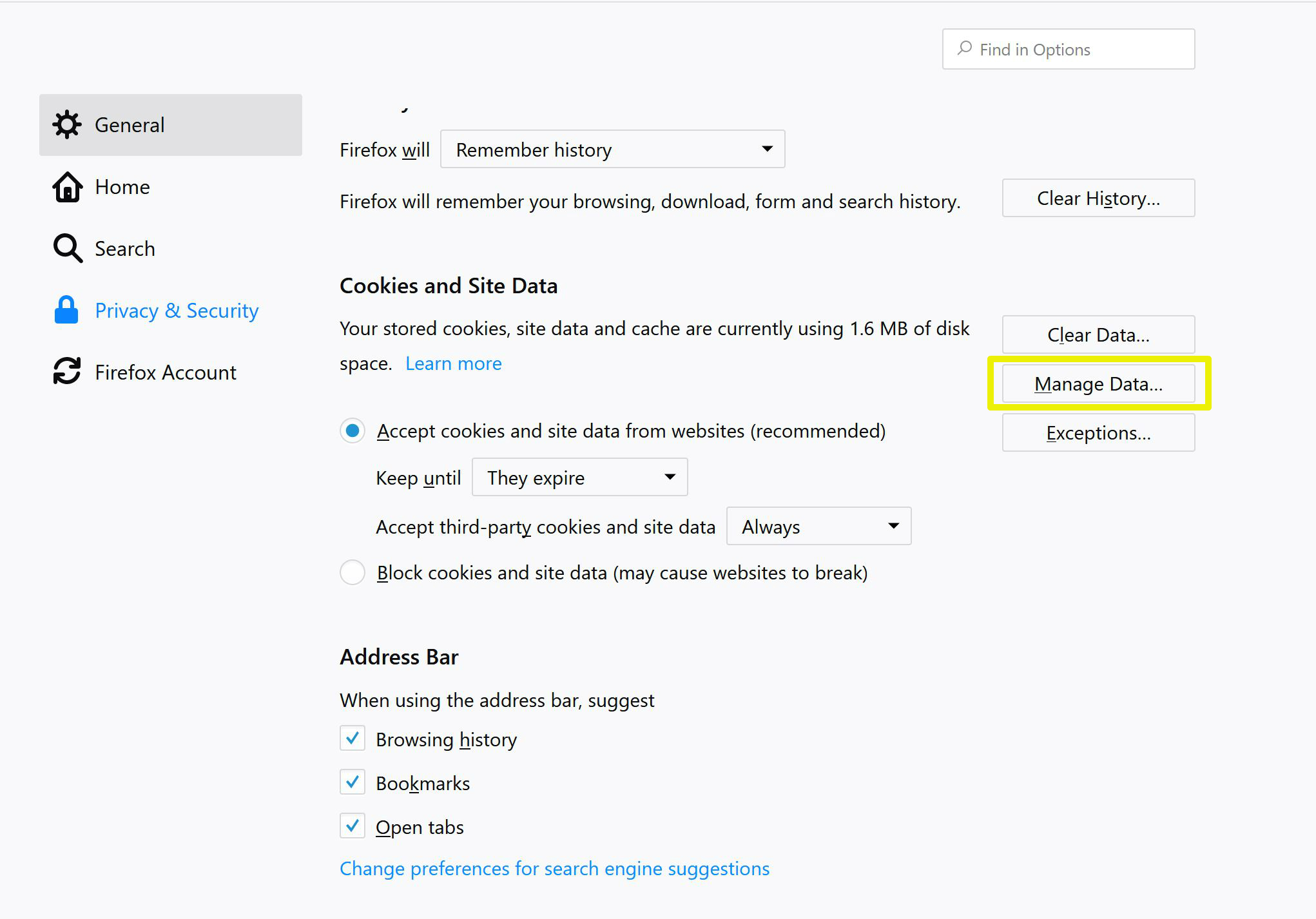This screenshot has height=919, width=1316.
Task: Click the Search magnifier icon in sidebar
Action: click(x=67, y=248)
